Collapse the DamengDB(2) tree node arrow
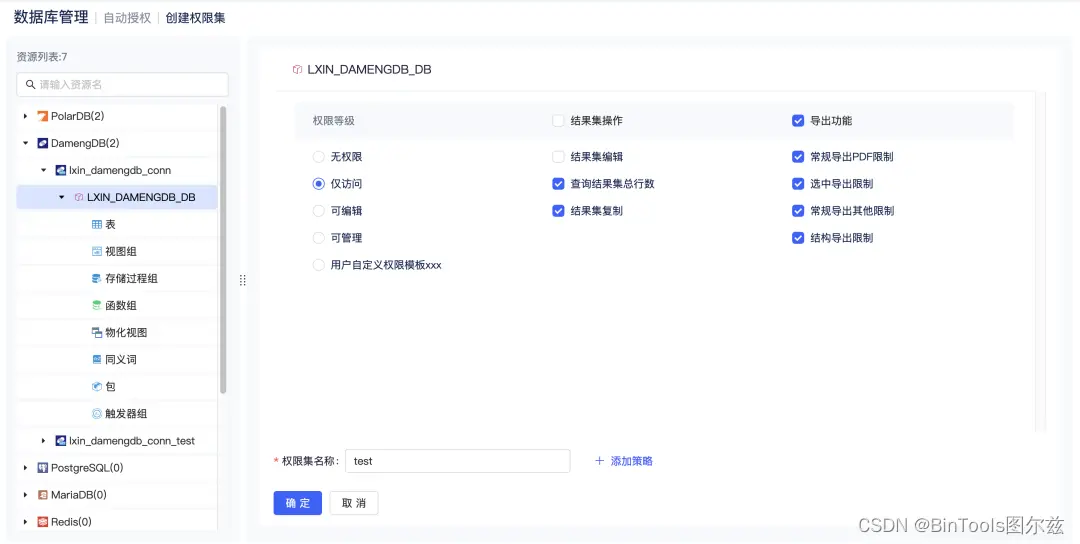Image resolution: width=1080 pixels, height=544 pixels. (x=25, y=143)
